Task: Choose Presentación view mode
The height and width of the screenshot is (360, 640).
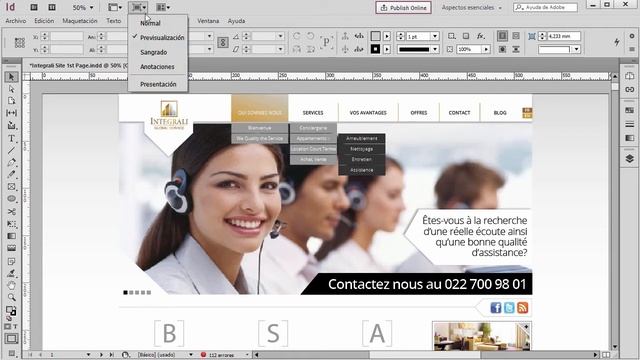Action: [x=158, y=84]
